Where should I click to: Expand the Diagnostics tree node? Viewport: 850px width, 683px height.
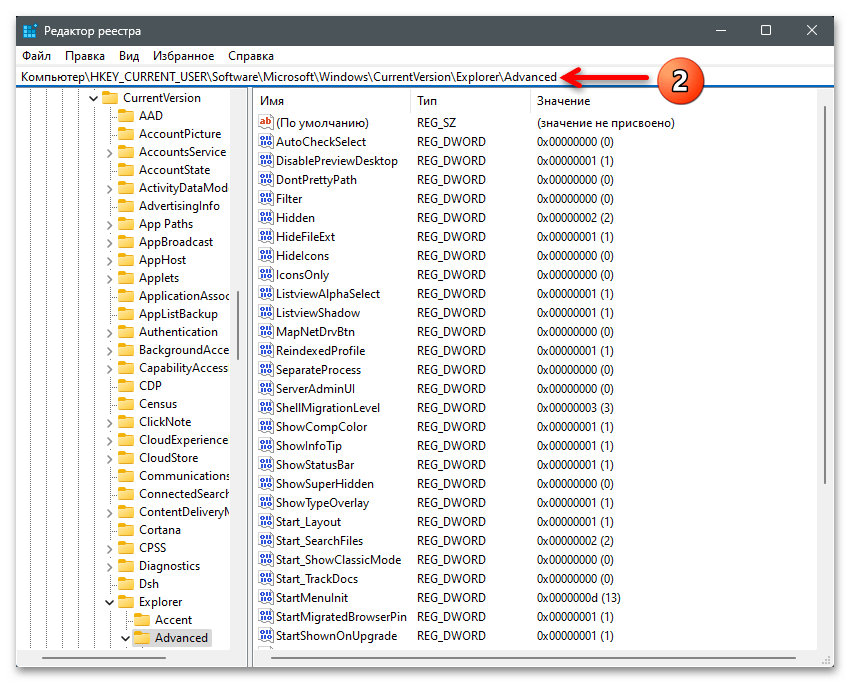point(110,566)
